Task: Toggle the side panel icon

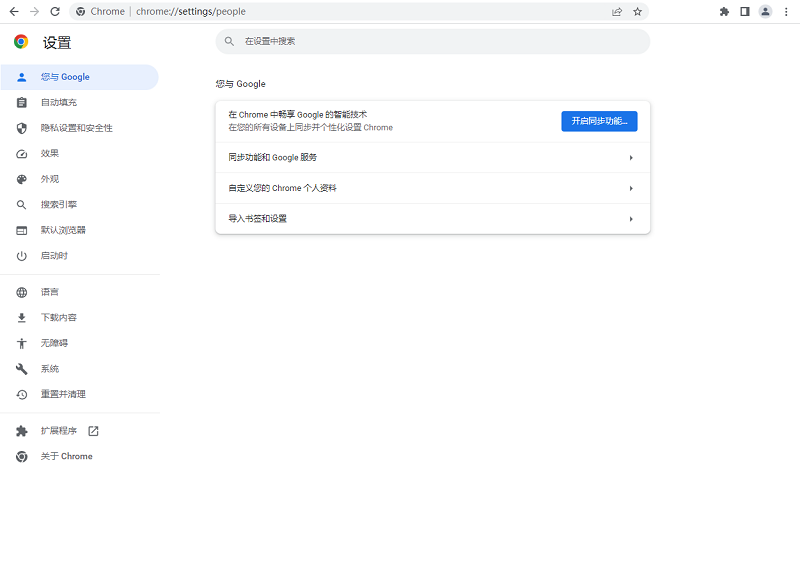Action: point(744,11)
